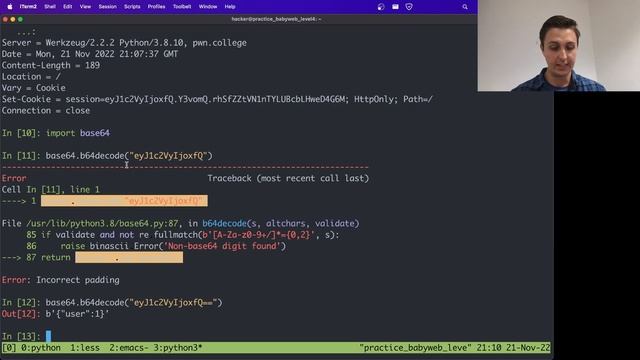Click traceback line 85 "if validate"

(183, 235)
